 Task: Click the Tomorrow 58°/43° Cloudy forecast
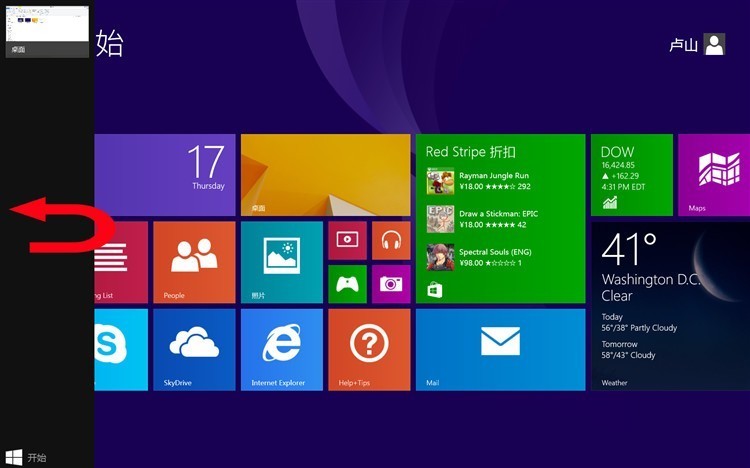point(628,350)
